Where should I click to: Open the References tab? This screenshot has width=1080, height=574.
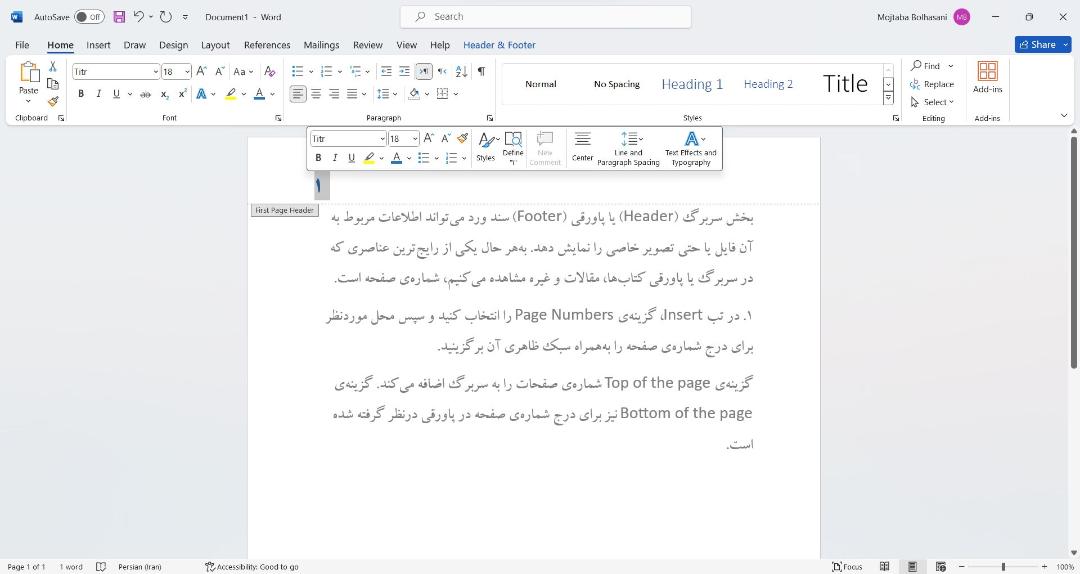click(x=267, y=45)
